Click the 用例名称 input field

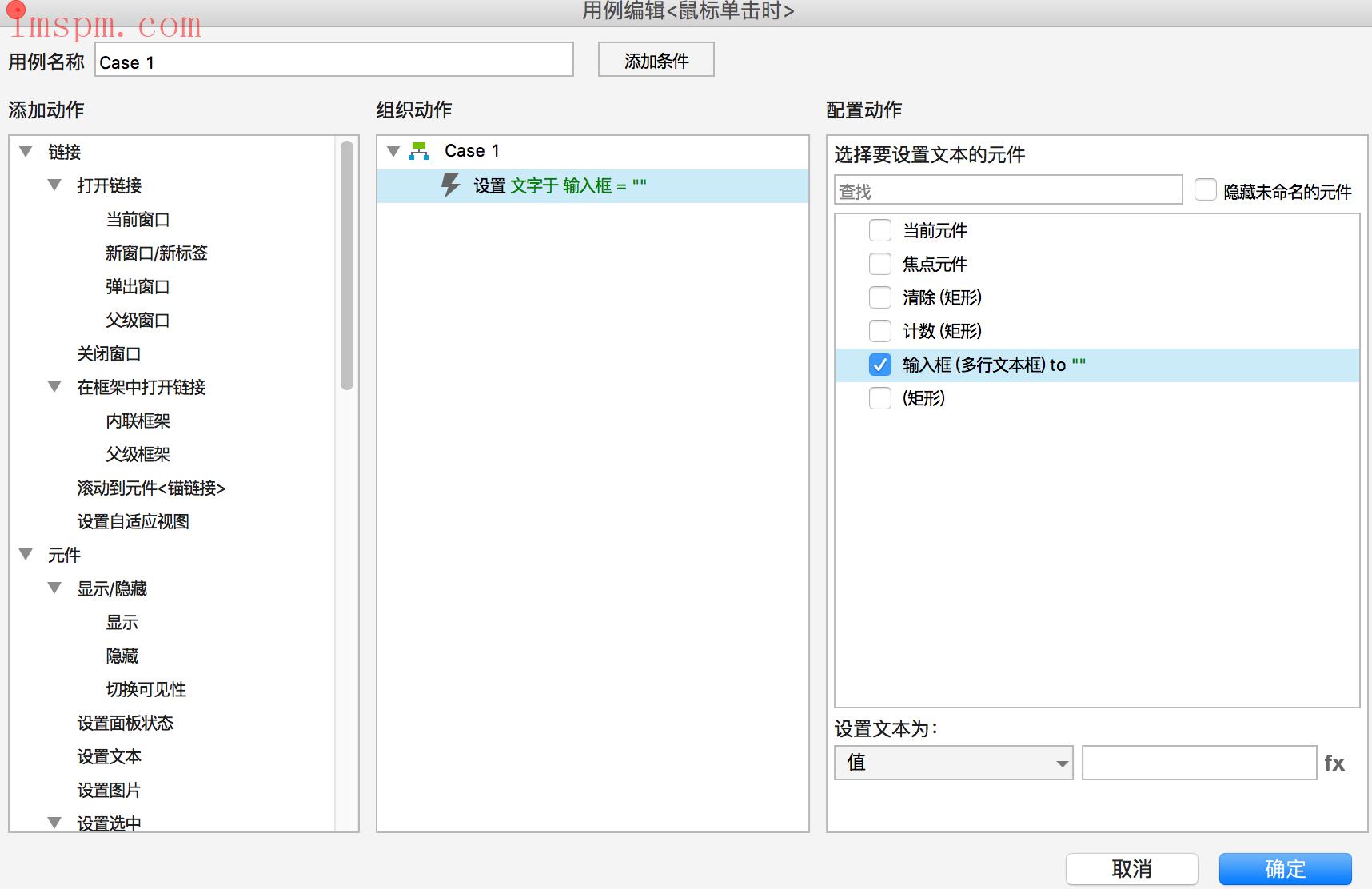[x=334, y=60]
